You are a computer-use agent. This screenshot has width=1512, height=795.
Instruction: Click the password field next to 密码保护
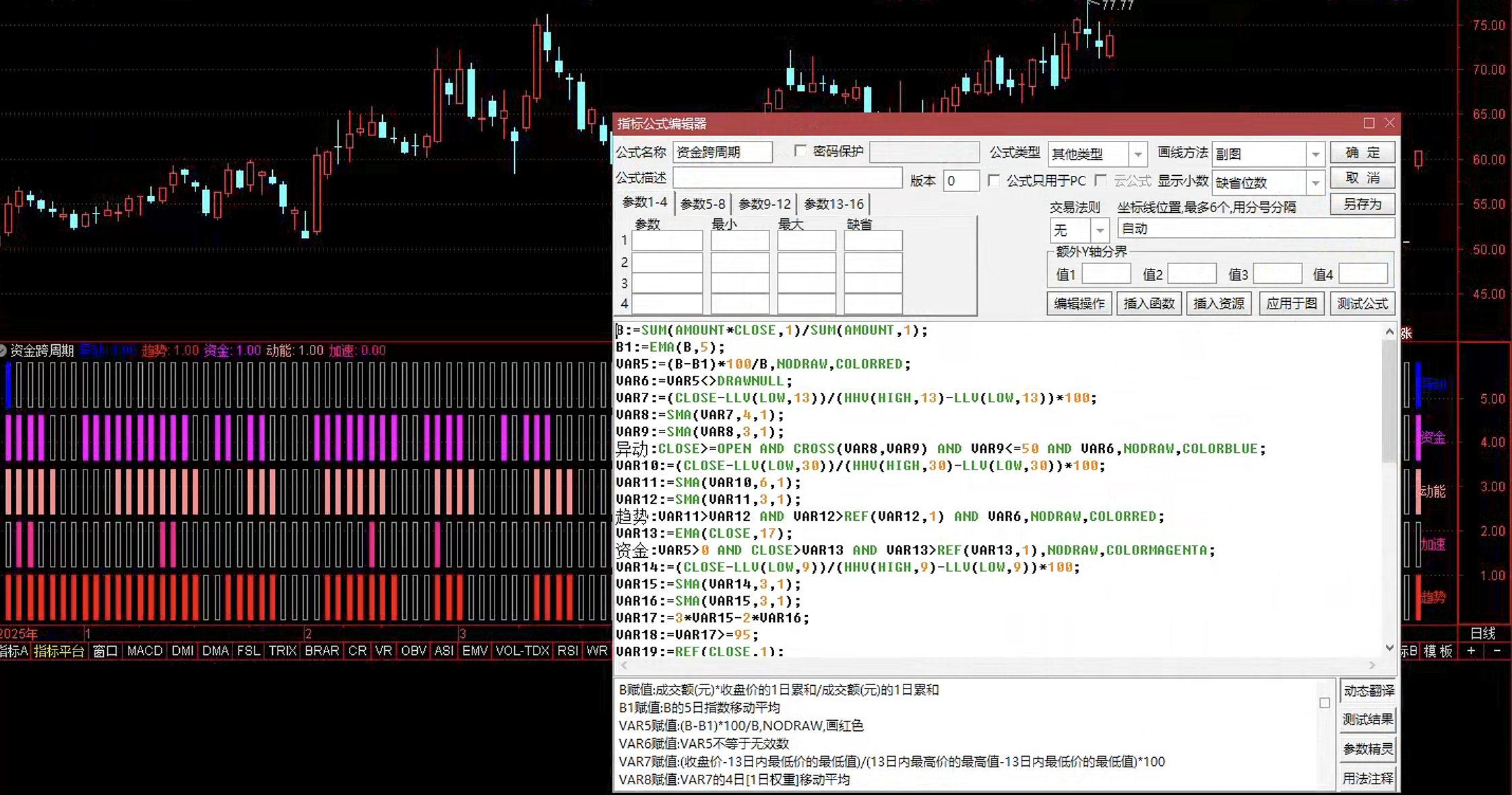coord(924,152)
